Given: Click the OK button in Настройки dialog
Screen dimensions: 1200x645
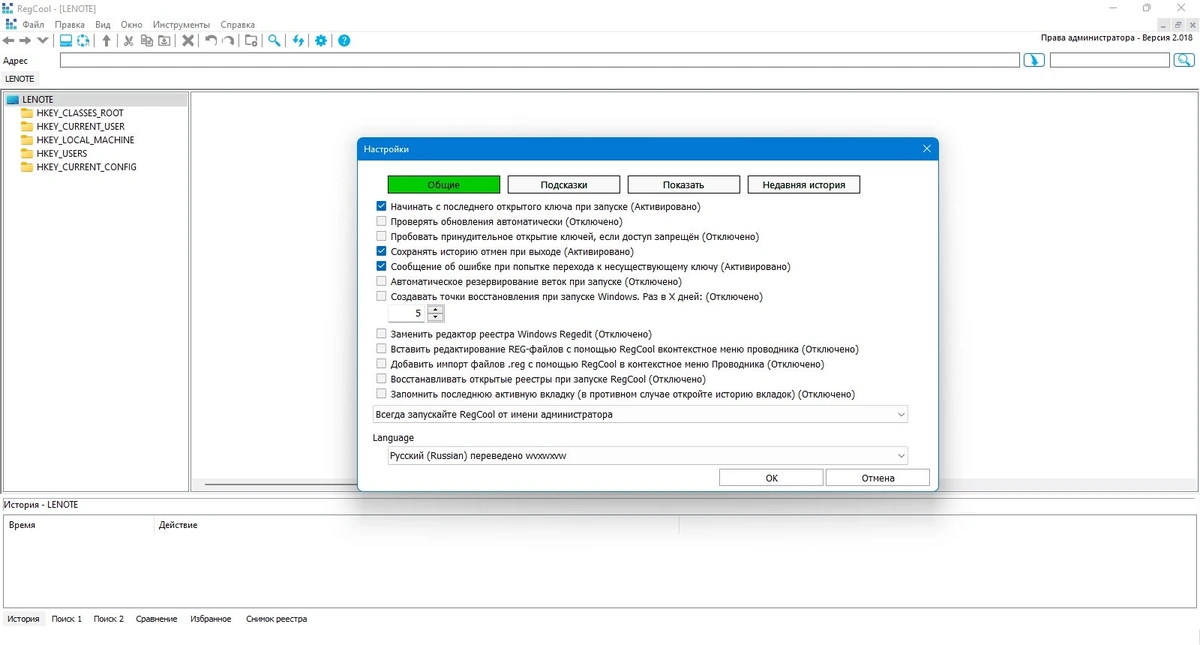Looking at the screenshot, I should 771,478.
